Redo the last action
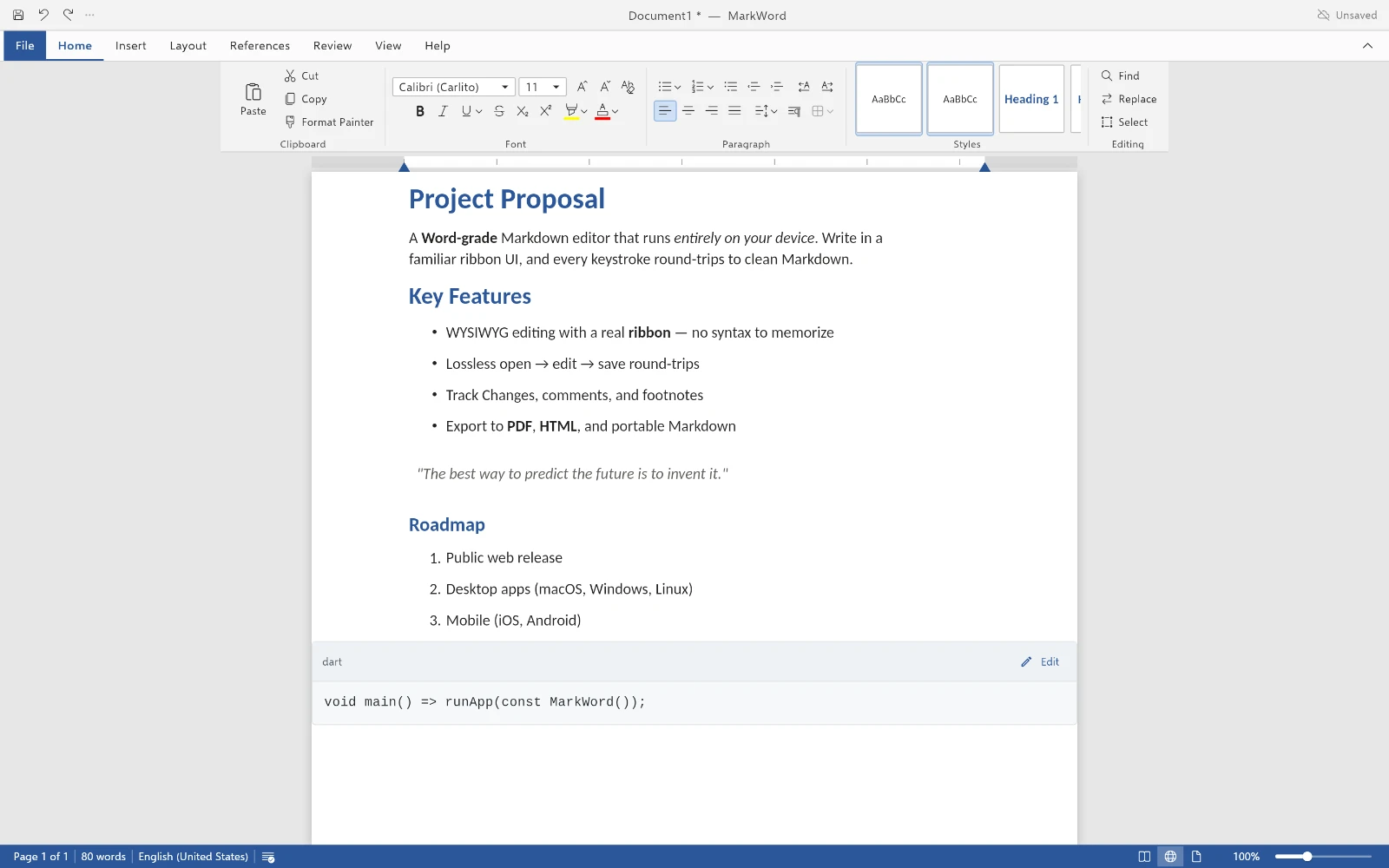The width and height of the screenshot is (1389, 868). click(x=67, y=15)
